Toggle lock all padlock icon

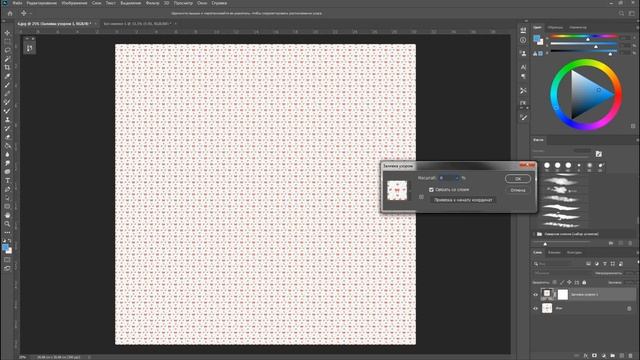pyautogui.click(x=584, y=282)
